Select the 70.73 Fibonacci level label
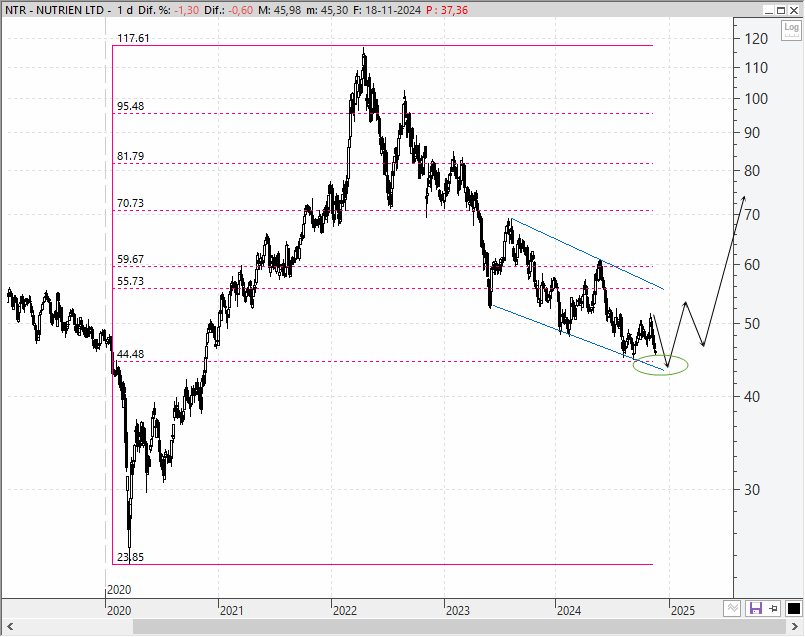The width and height of the screenshot is (805, 637). pyautogui.click(x=130, y=203)
